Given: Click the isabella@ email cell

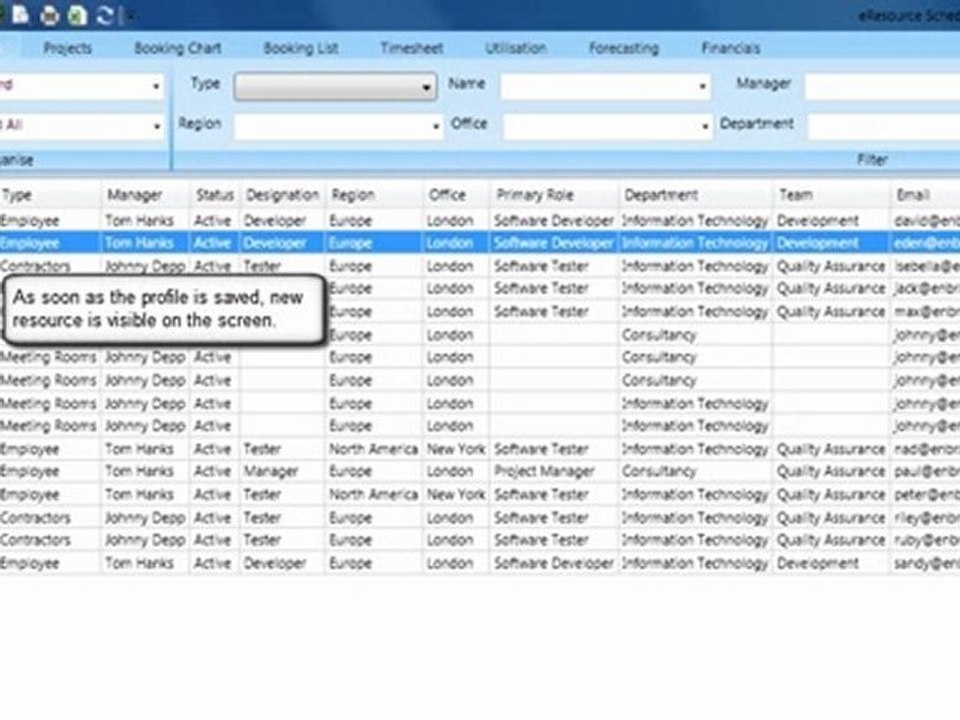Looking at the screenshot, I should click(926, 266).
